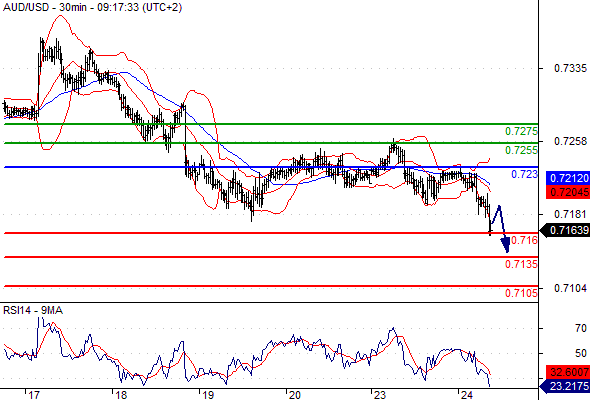This screenshot has height=400, width=590.
Task: Click the RSI14 - 9MA indicator label
Action: [33, 310]
